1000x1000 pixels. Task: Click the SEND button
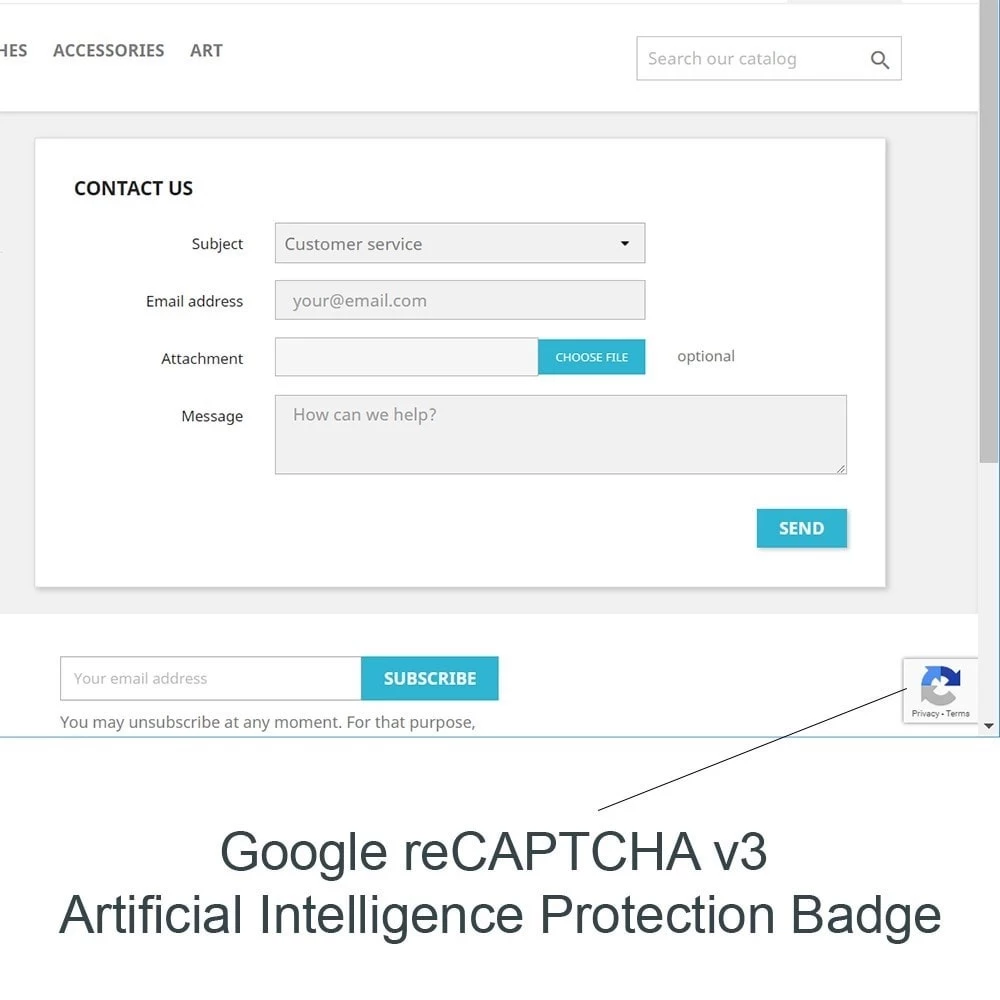point(802,528)
